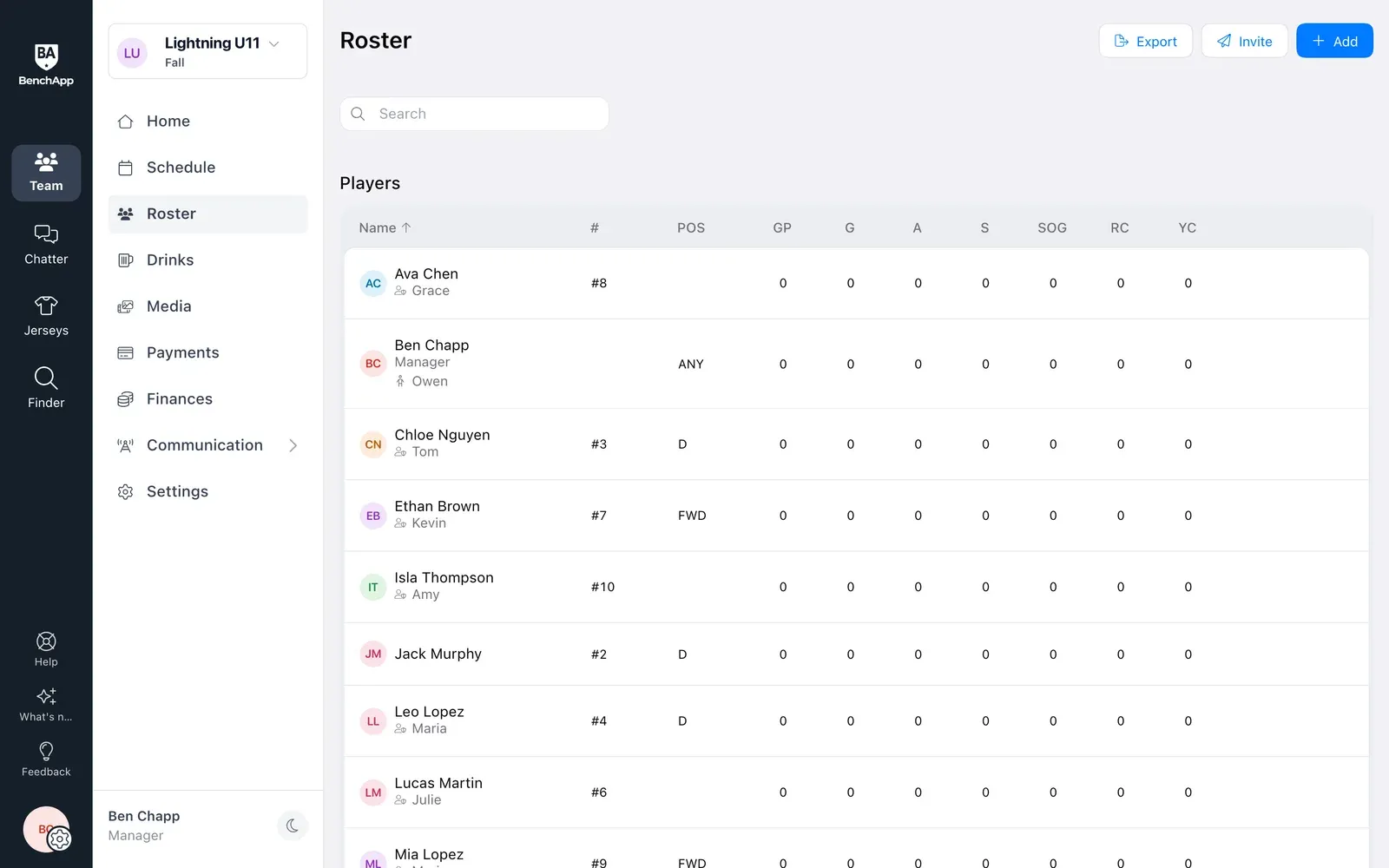This screenshot has height=868, width=1389.
Task: Expand the Communication submenu chevron
Action: 293,445
